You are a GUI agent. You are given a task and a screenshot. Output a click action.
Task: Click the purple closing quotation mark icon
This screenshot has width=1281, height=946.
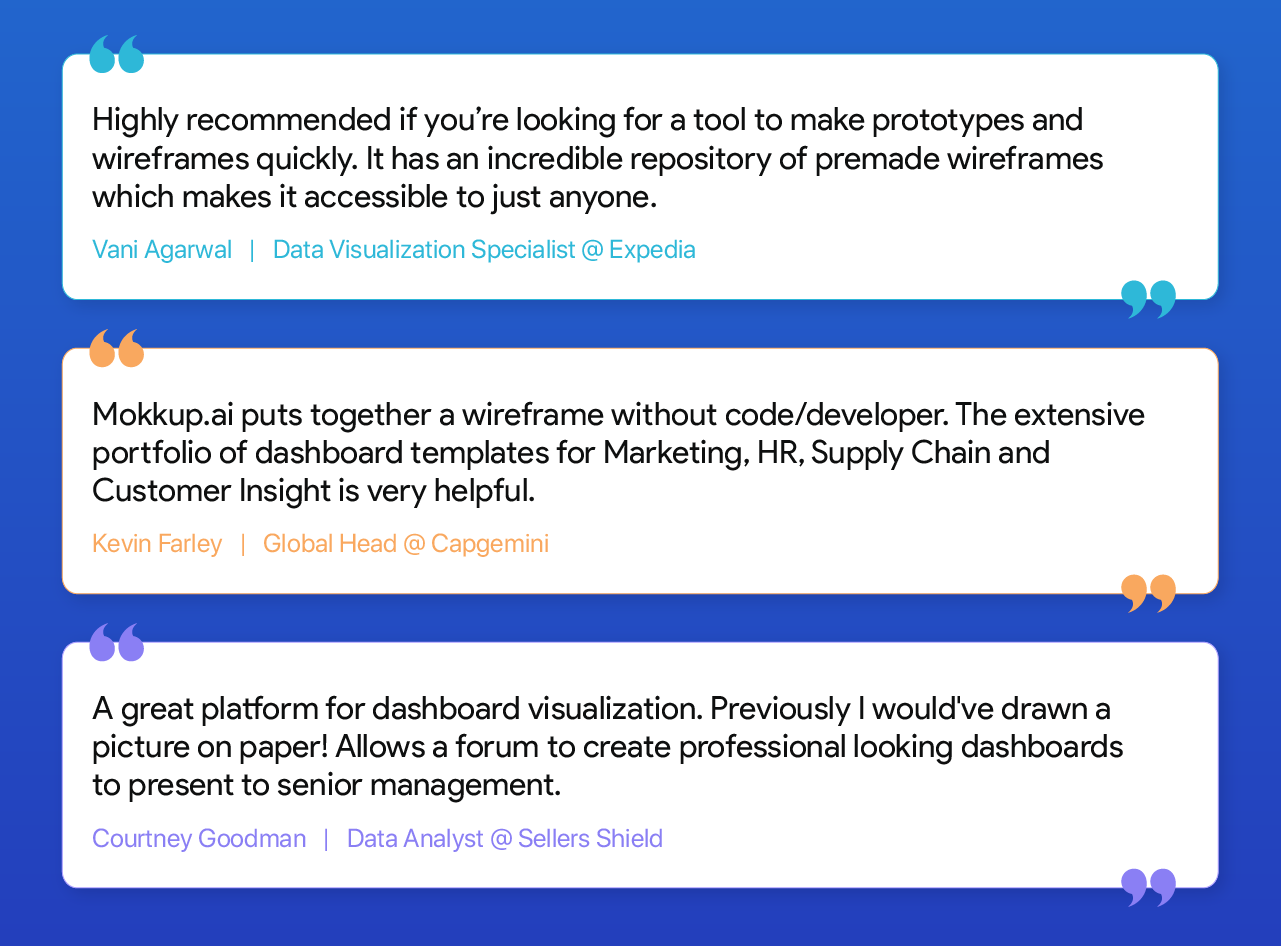(x=1148, y=887)
